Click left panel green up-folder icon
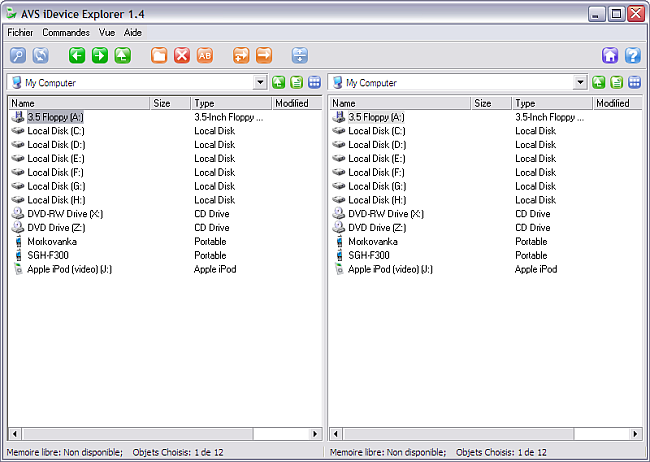This screenshot has height=462, width=650. [x=279, y=83]
